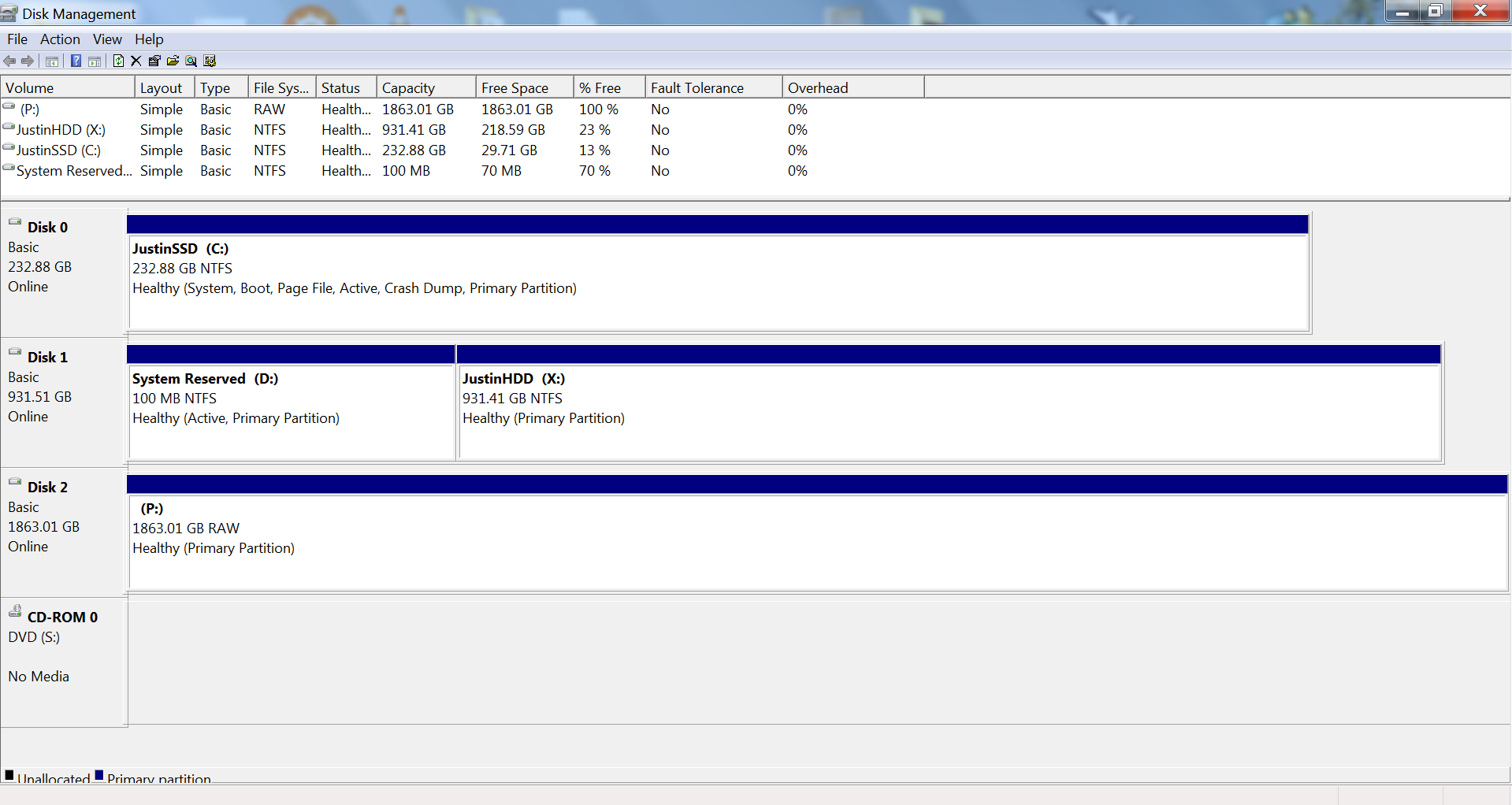Click the Settings icon at toolbar end

[x=210, y=61]
